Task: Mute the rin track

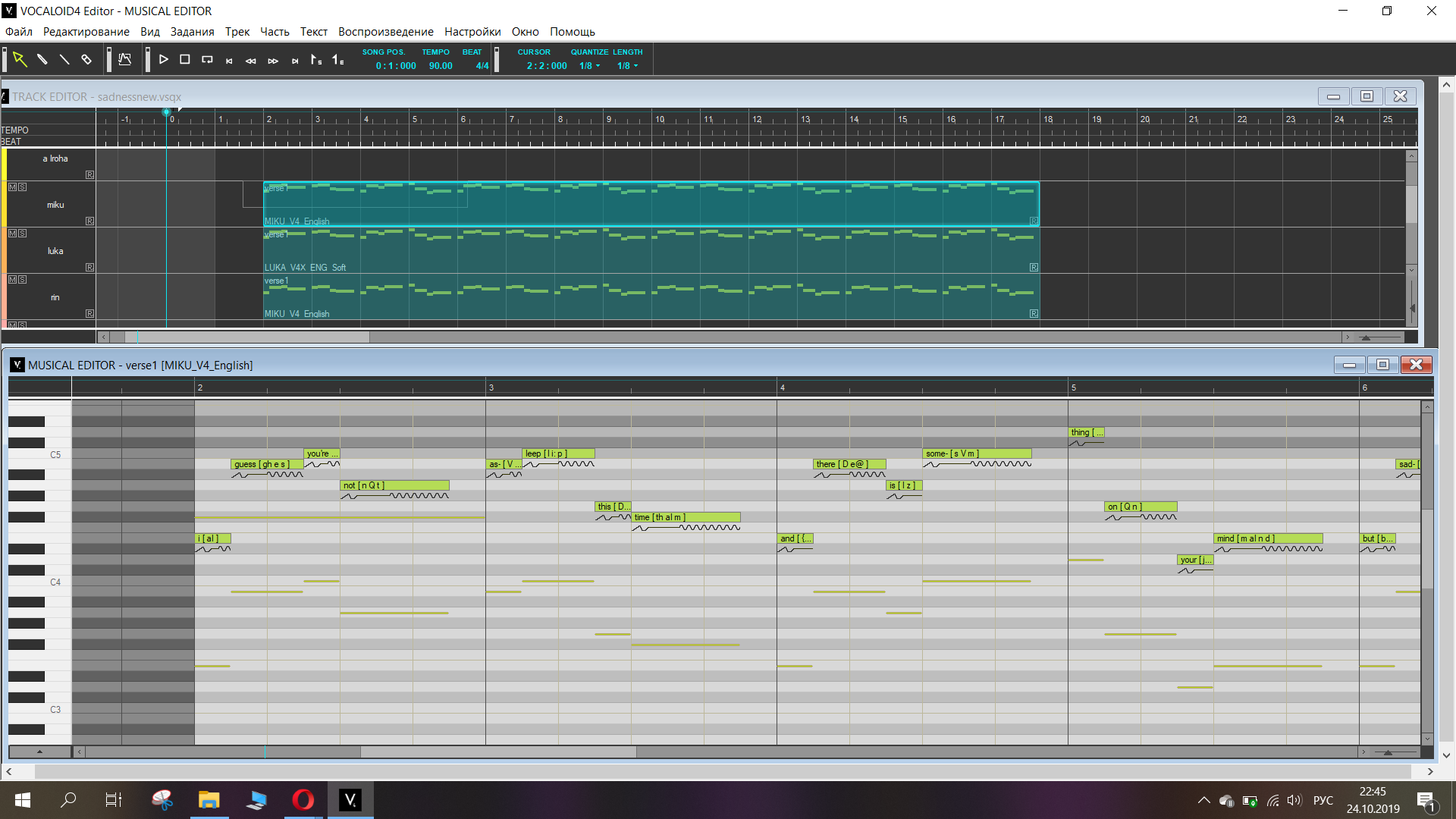Action: [x=12, y=279]
